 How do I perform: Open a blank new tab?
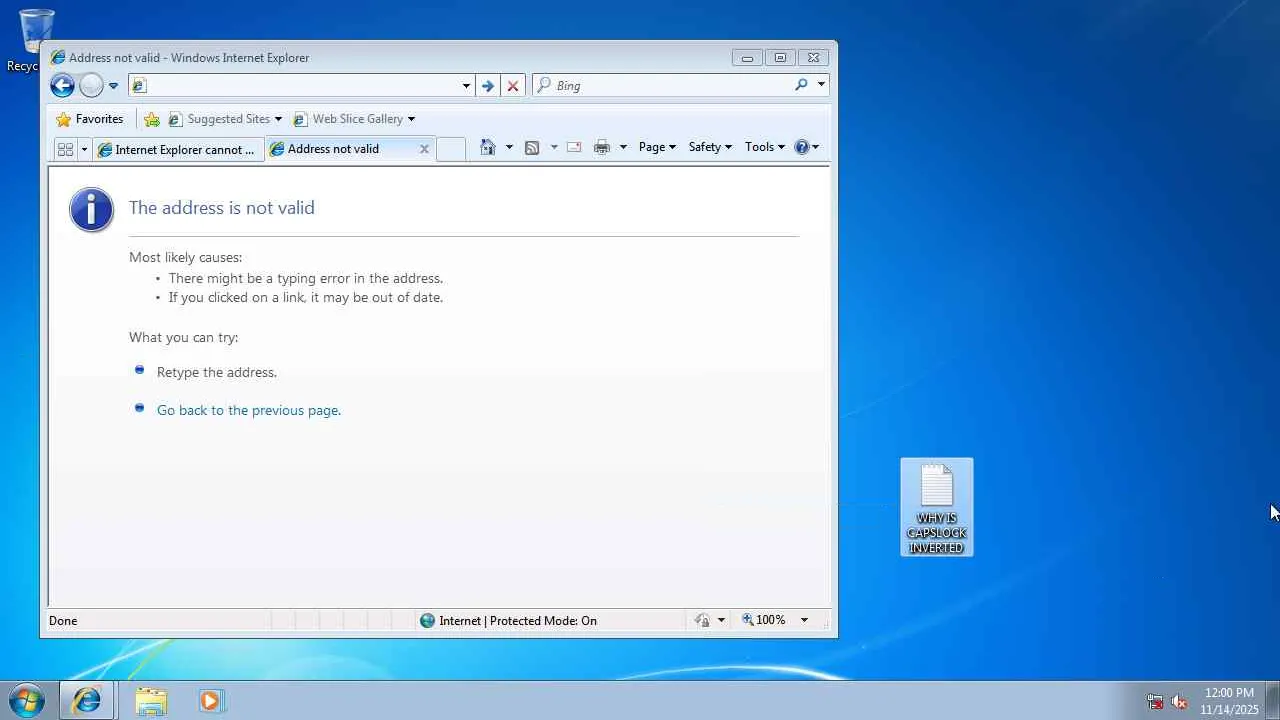[x=451, y=149]
